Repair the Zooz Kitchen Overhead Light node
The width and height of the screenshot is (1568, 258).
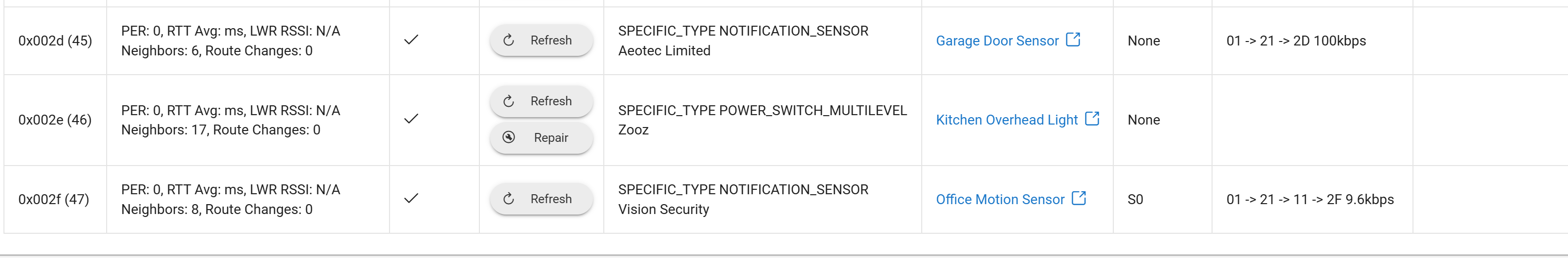click(541, 138)
